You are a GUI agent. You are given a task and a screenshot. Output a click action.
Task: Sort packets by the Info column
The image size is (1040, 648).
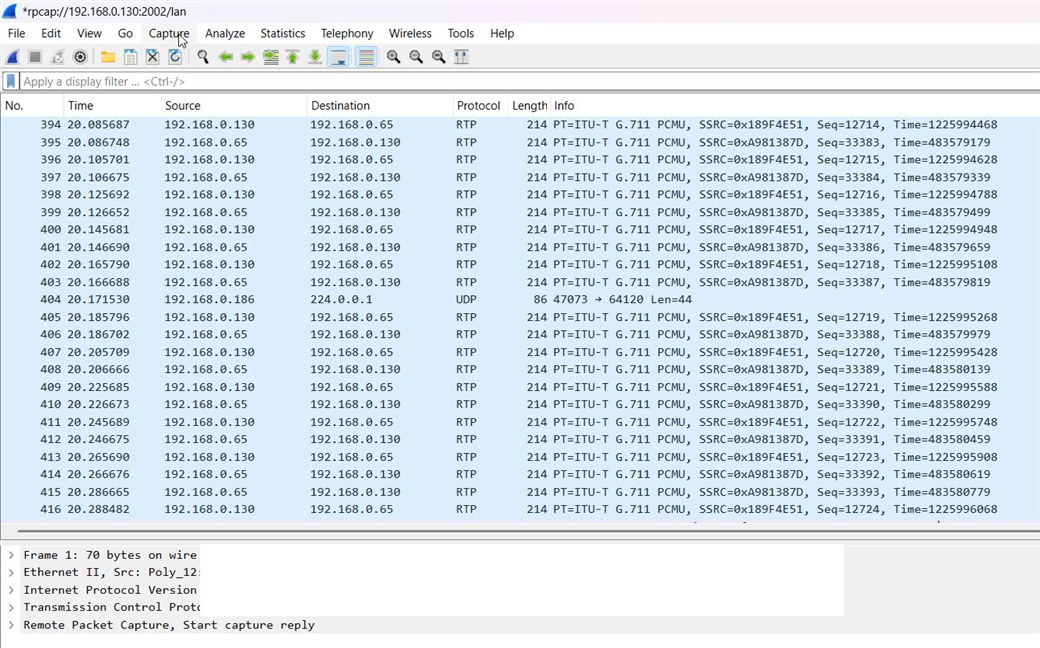795,105
